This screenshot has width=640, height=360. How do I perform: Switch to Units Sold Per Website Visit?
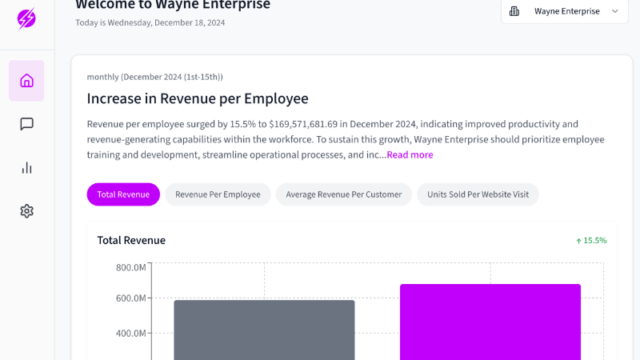click(478, 194)
